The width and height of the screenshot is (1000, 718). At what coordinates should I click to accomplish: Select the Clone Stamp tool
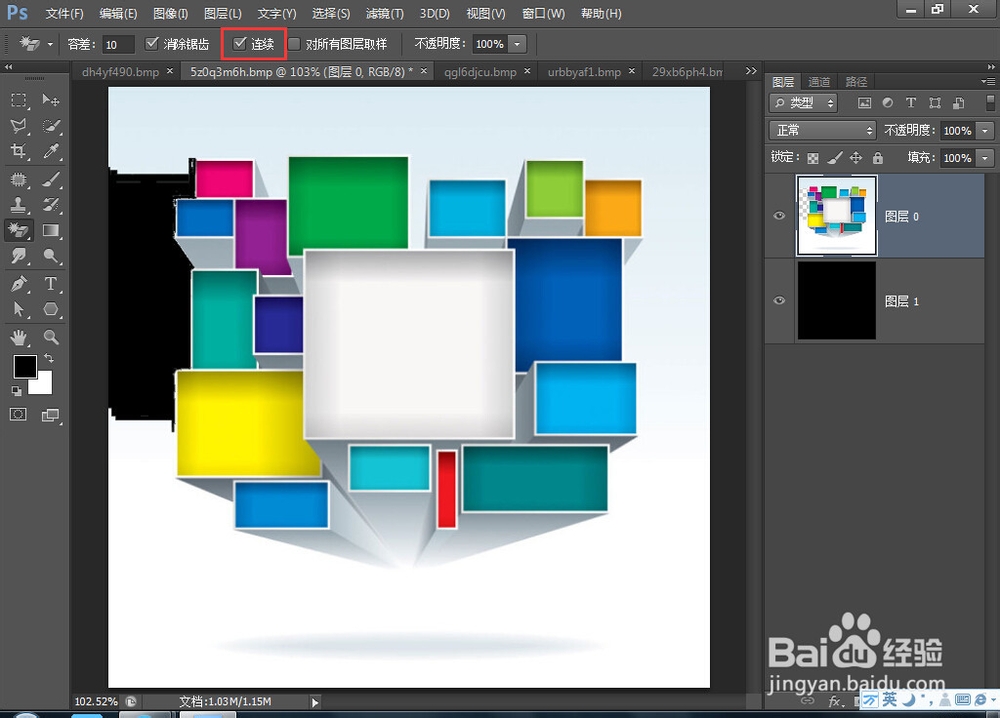pos(18,205)
